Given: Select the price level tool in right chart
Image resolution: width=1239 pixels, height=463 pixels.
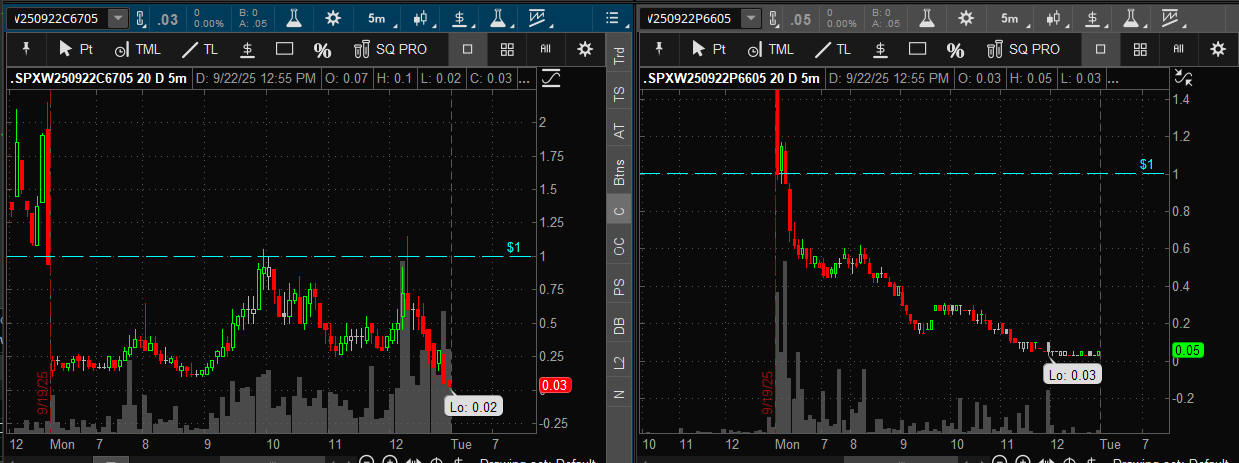Looking at the screenshot, I should click(880, 49).
